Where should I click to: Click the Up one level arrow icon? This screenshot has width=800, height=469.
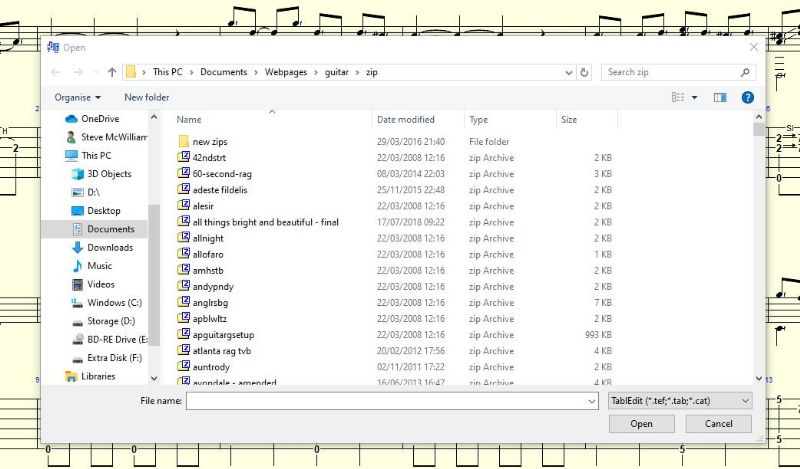tap(112, 72)
